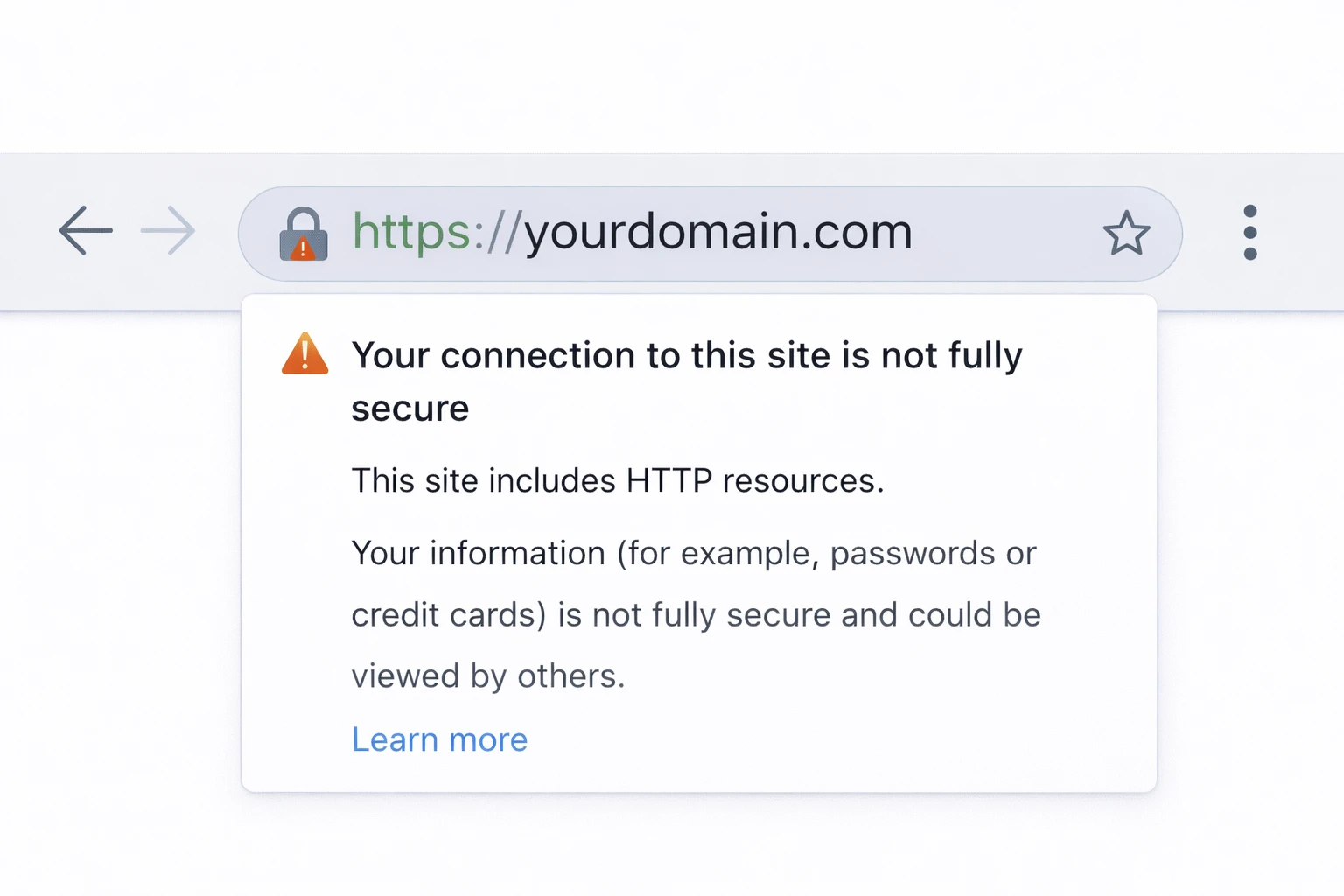1344x896 pixels.
Task: Go back using the left arrow
Action: coord(86,231)
